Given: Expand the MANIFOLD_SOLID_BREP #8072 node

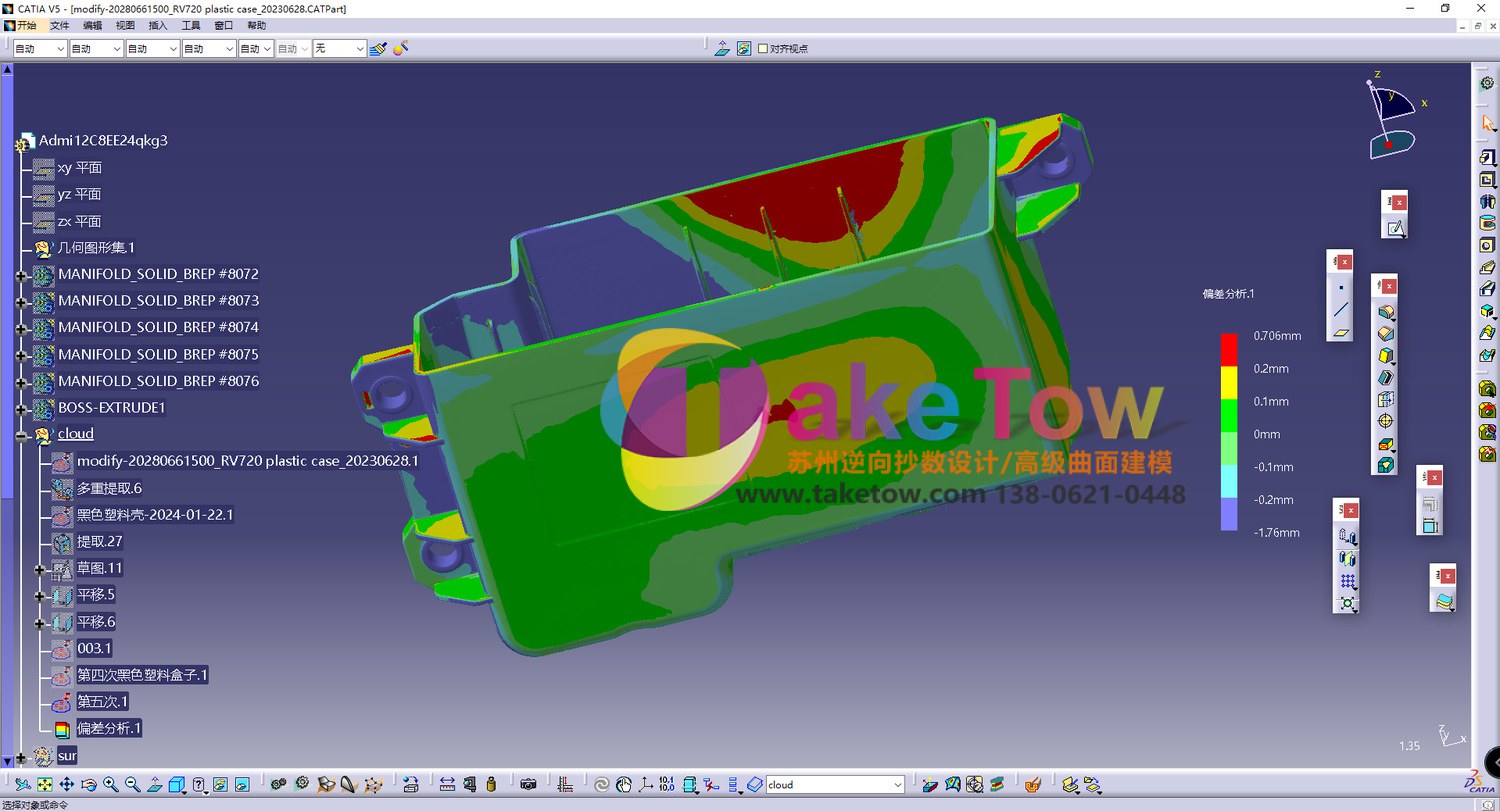Looking at the screenshot, I should (21, 275).
